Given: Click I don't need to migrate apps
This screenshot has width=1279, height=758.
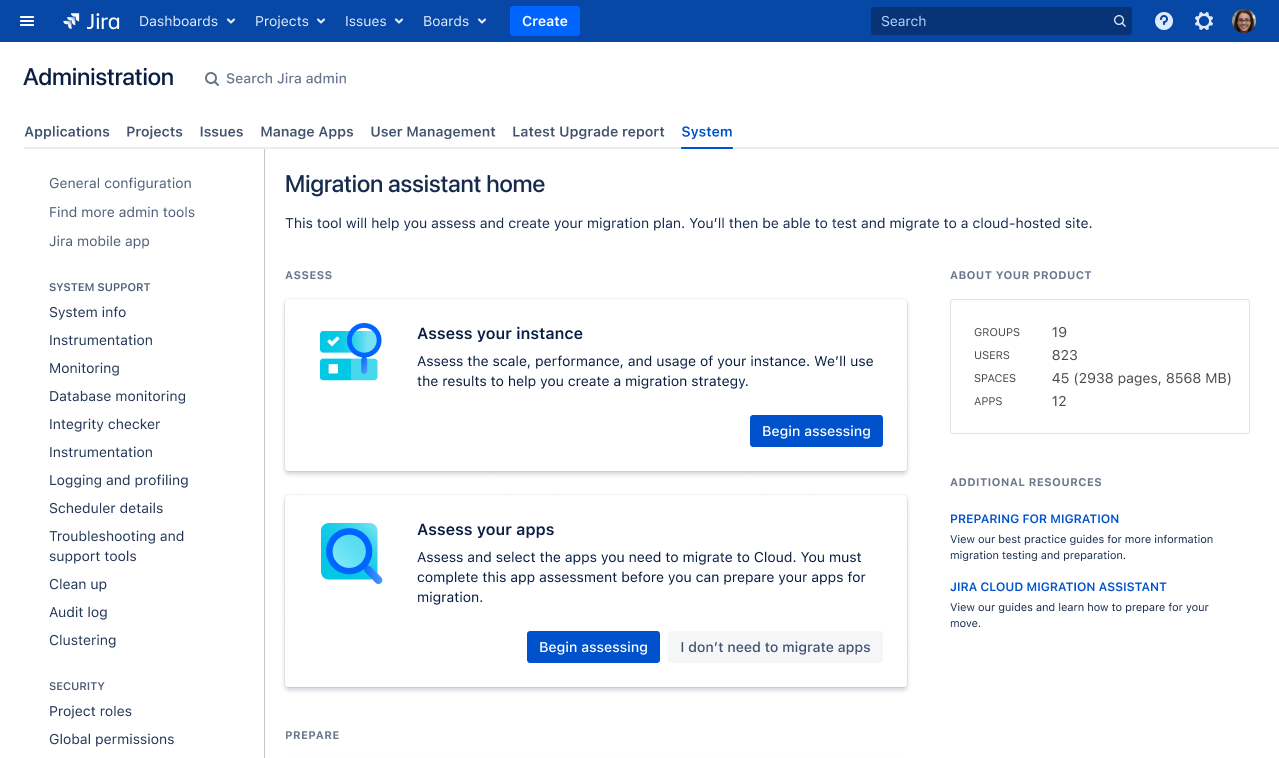Looking at the screenshot, I should pos(775,647).
